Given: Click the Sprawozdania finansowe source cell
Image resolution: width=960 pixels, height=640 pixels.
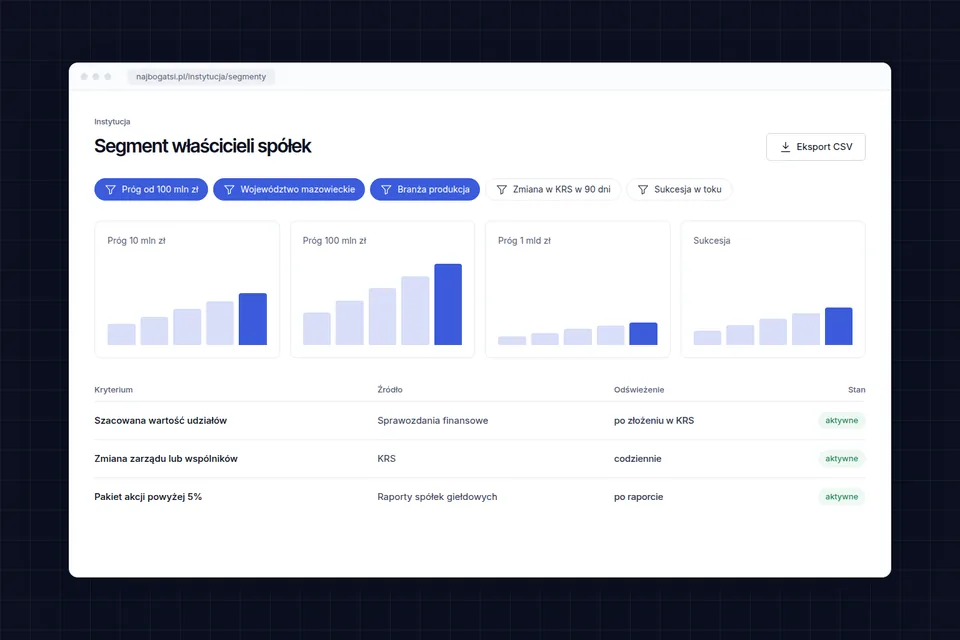Looking at the screenshot, I should (433, 421).
